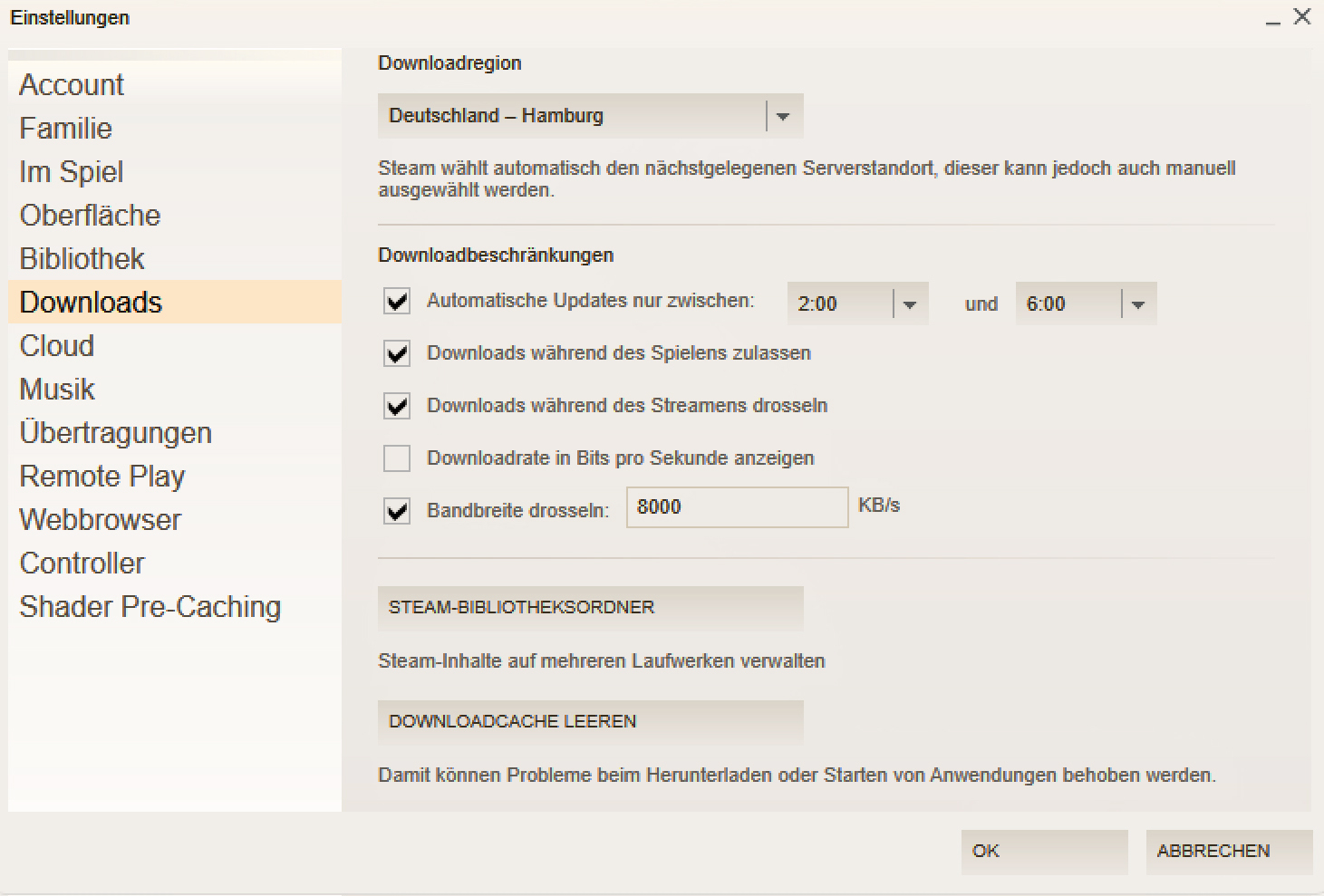This screenshot has height=896, width=1324.
Task: Go to Remote Play settings
Action: point(102,477)
